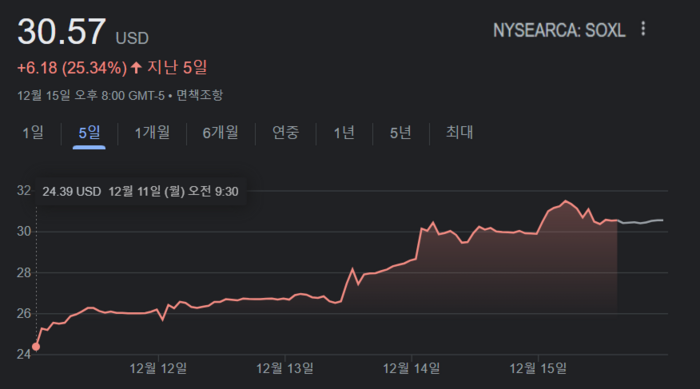
Task: Click the gray after-hours line segment
Action: 640,222
